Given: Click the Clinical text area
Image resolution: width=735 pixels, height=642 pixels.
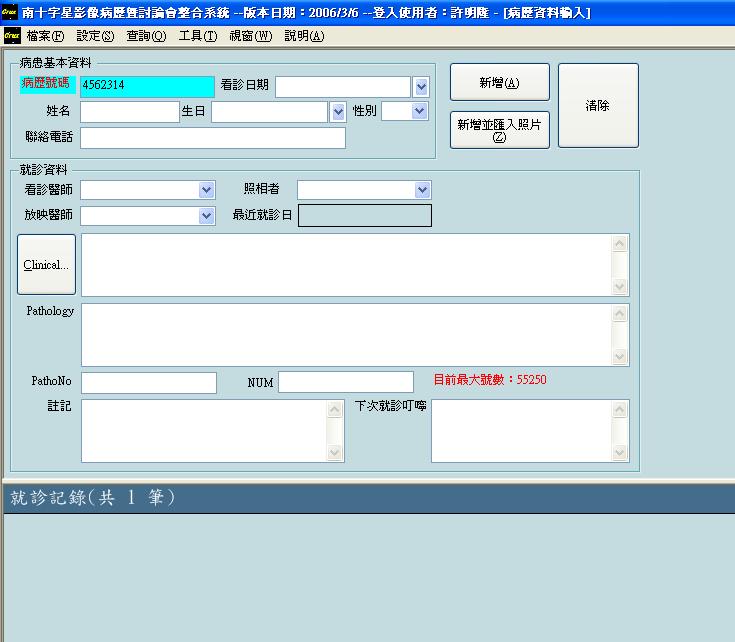Looking at the screenshot, I should point(347,265).
